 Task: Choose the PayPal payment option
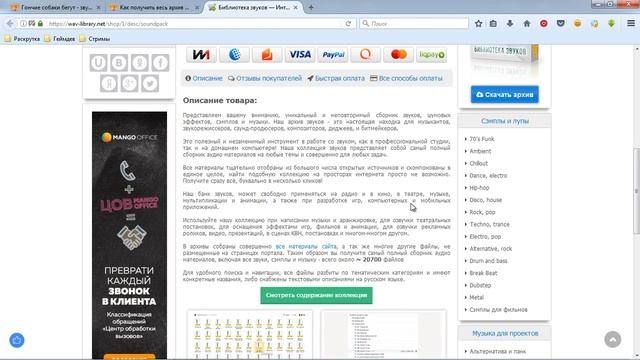[x=333, y=54]
